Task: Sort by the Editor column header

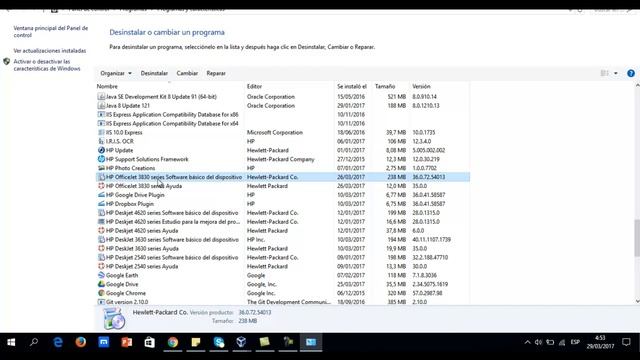Action: pyautogui.click(x=254, y=87)
